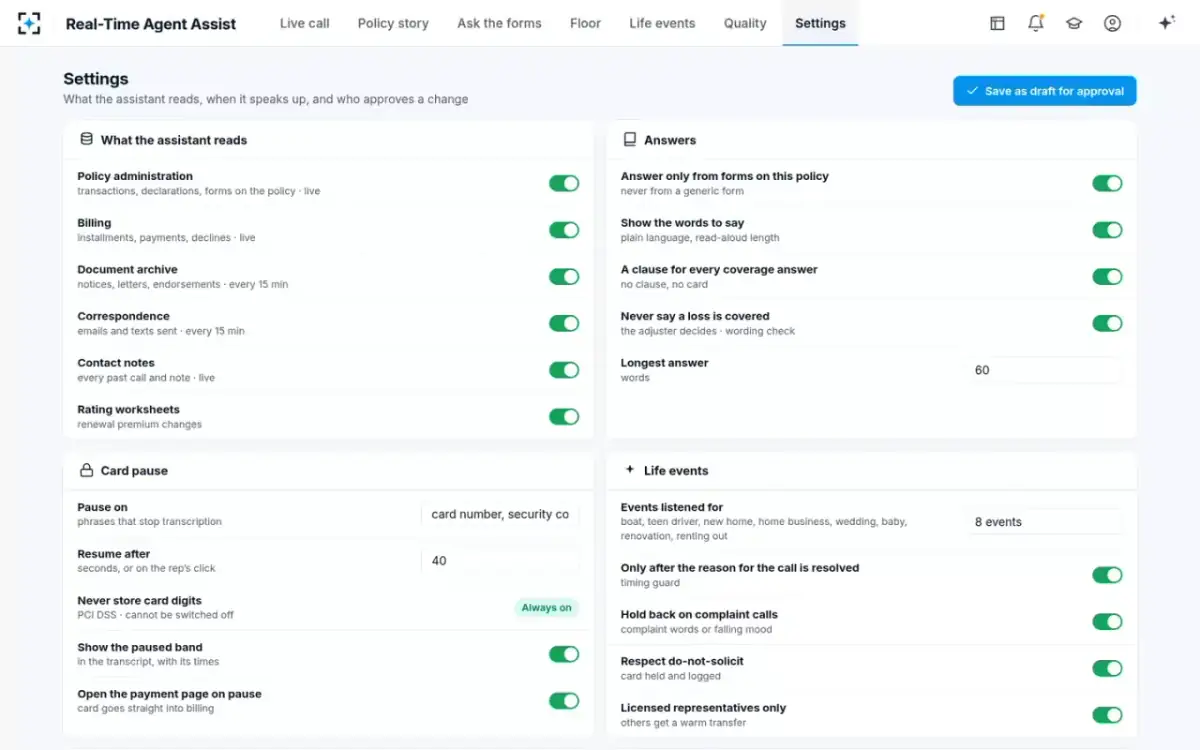The width and height of the screenshot is (1200, 750).
Task: Toggle Contact notes source
Action: (x=564, y=370)
